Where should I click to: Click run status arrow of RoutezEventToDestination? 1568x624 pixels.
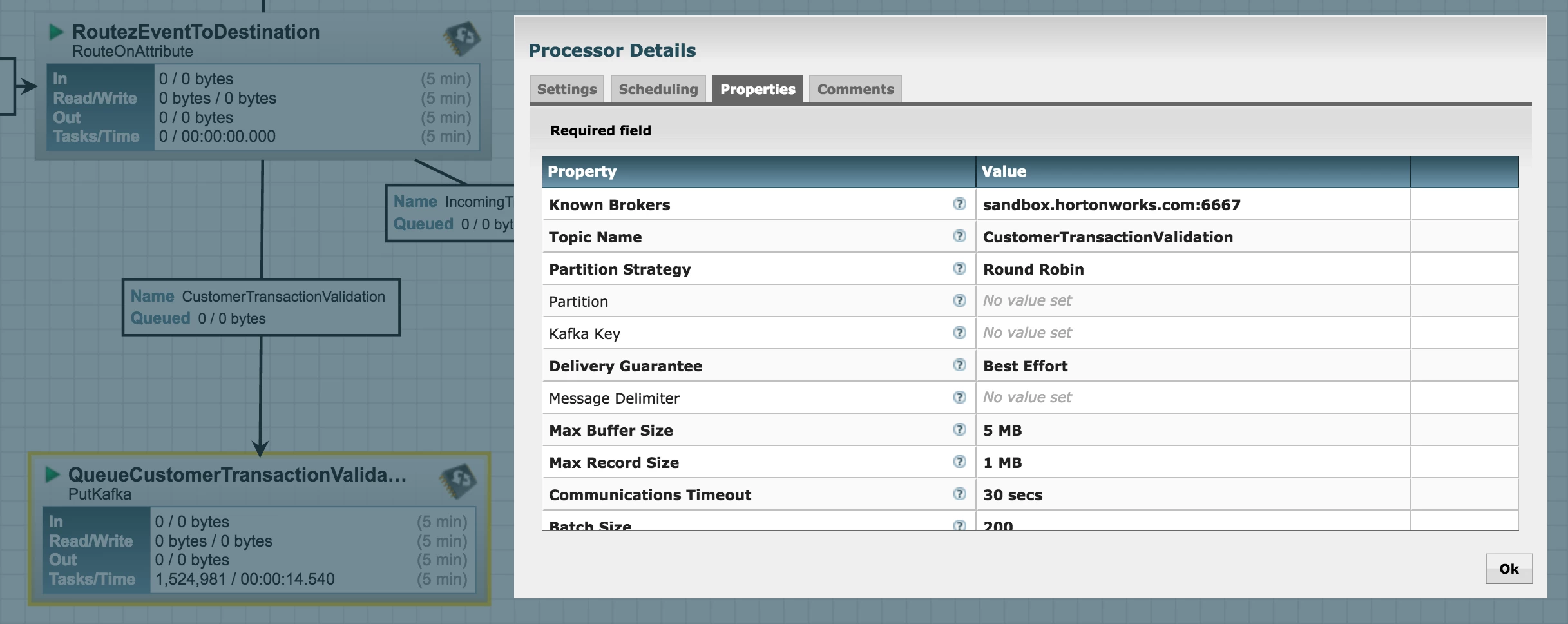[56, 32]
